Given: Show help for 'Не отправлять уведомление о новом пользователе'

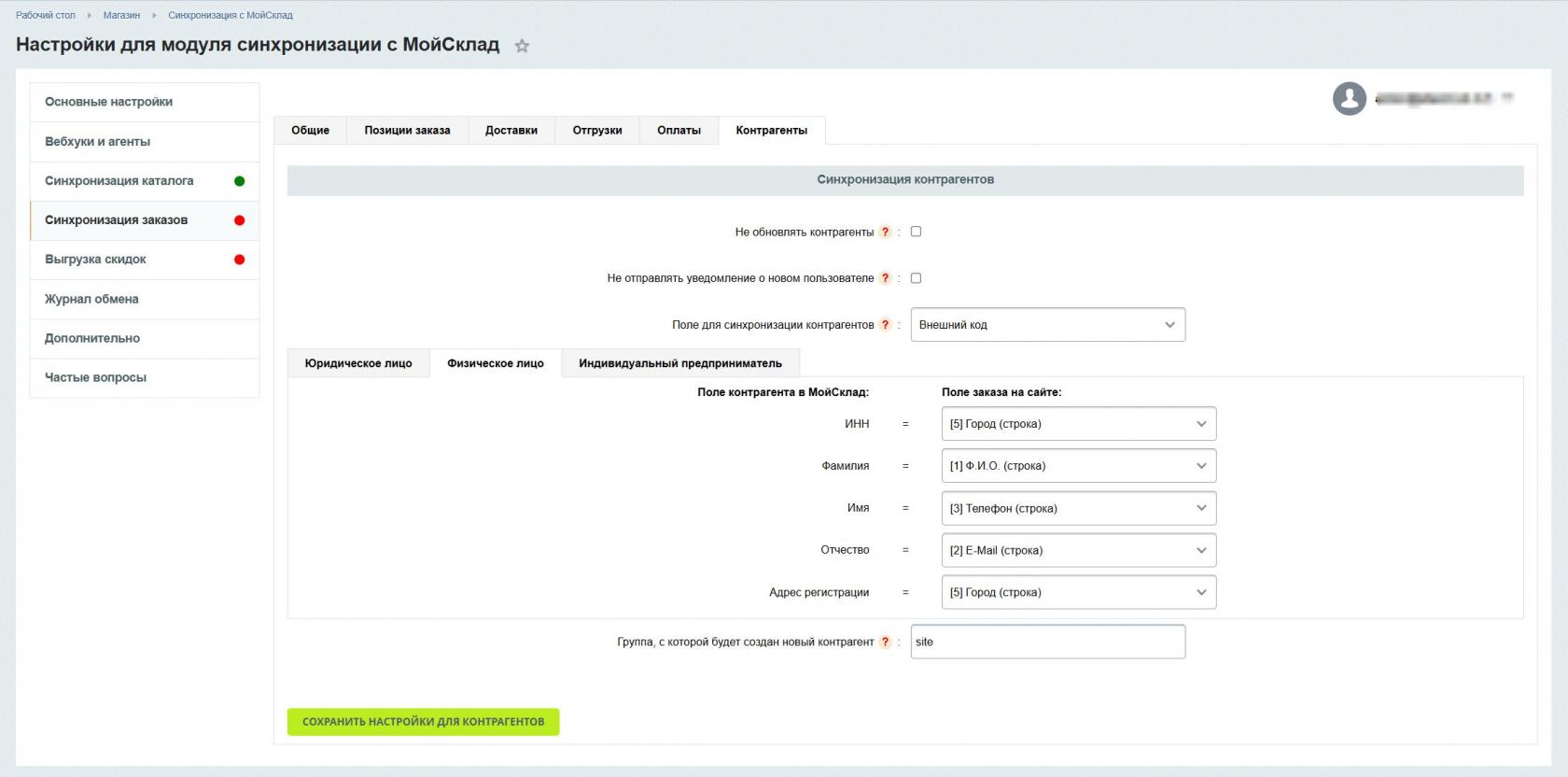Looking at the screenshot, I should tap(886, 278).
